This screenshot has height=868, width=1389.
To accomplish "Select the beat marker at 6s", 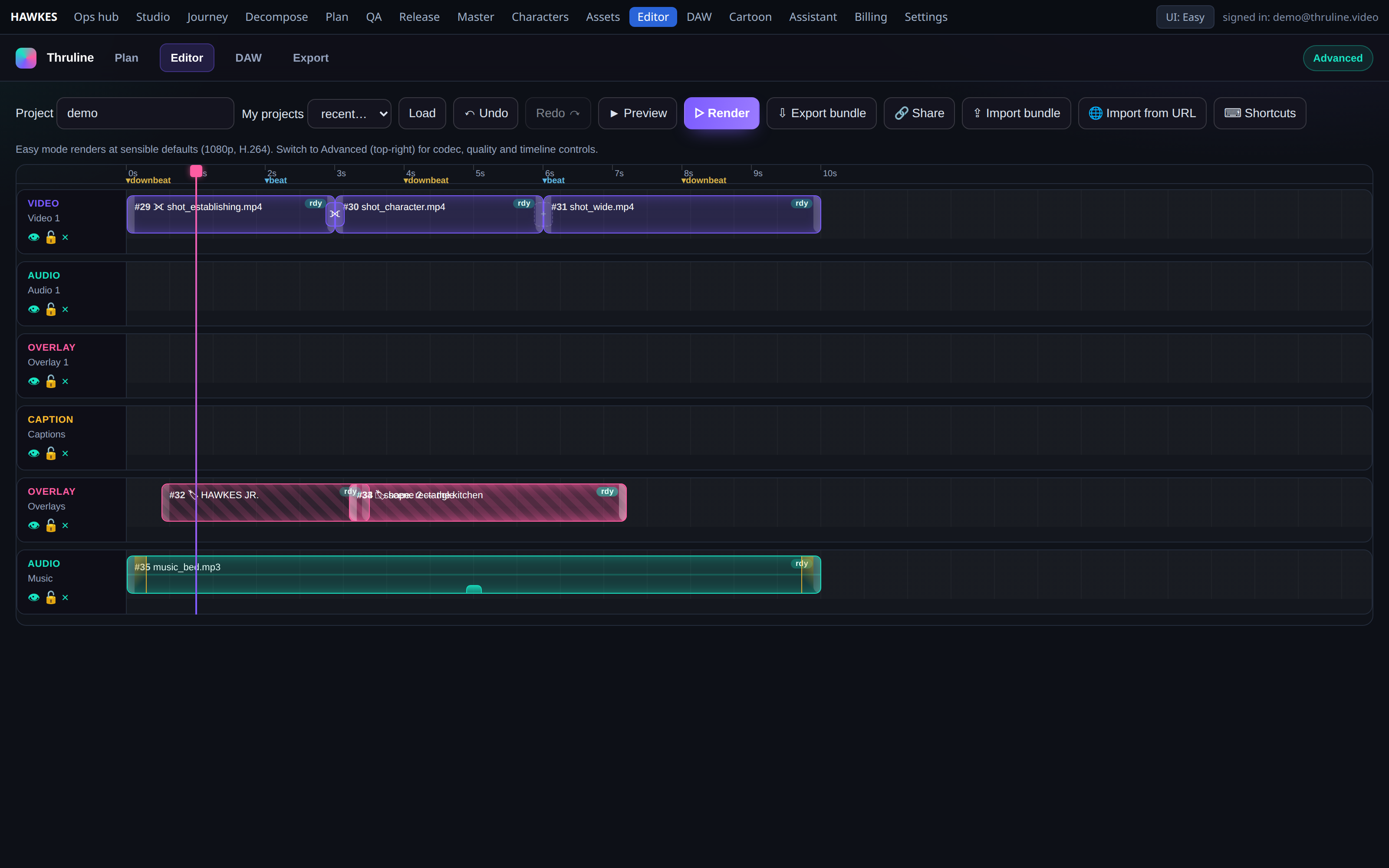I will [553, 180].
